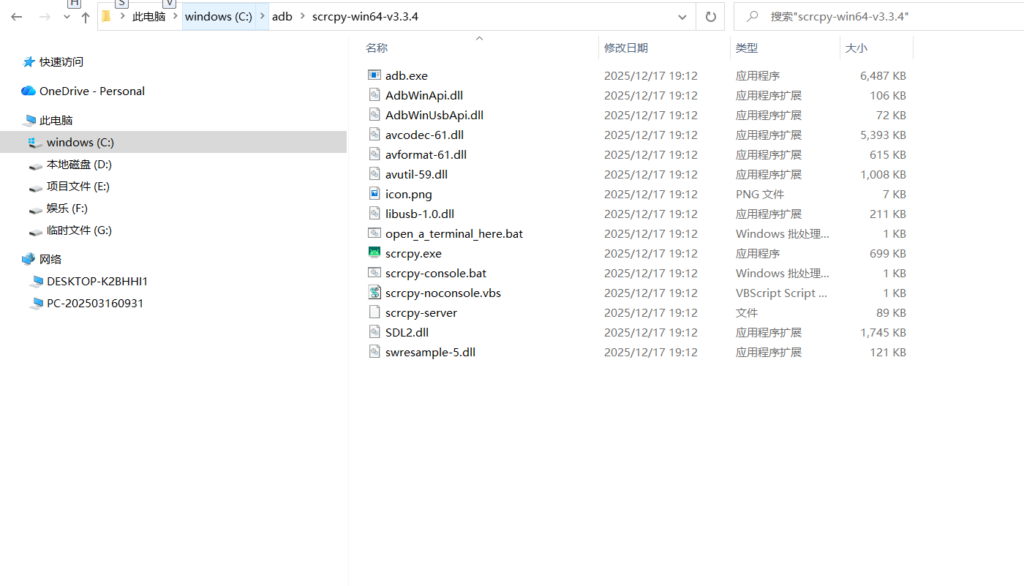
Task: Click the adb.exe file icon
Action: 374,75
